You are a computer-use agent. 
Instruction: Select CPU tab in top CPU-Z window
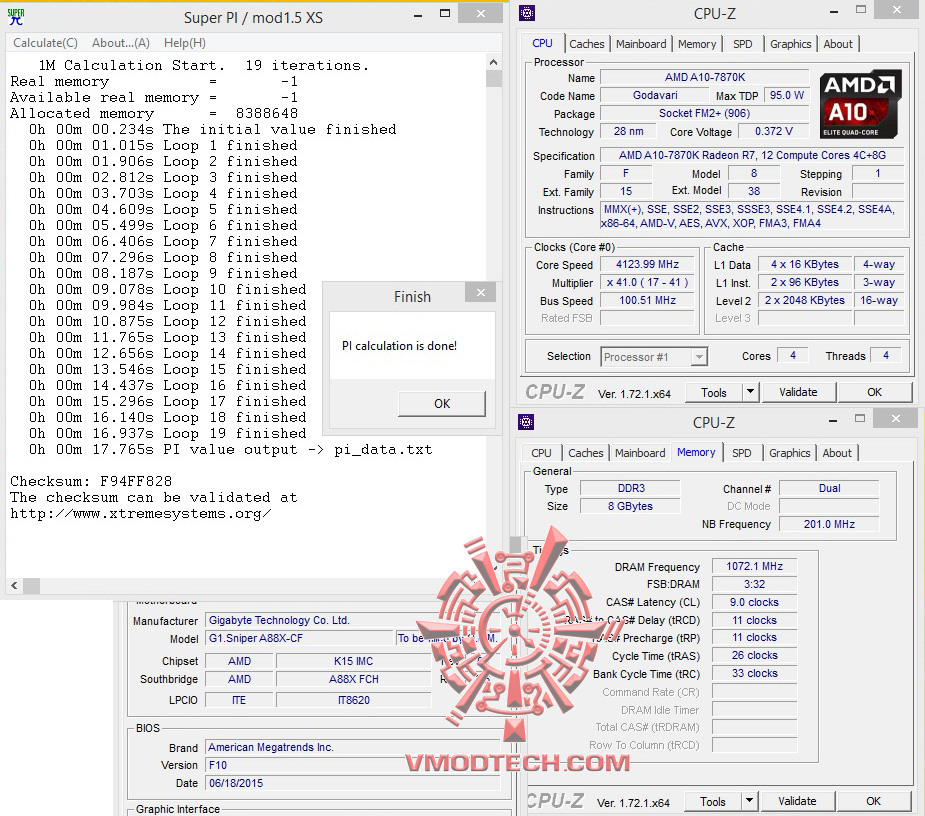tap(542, 43)
